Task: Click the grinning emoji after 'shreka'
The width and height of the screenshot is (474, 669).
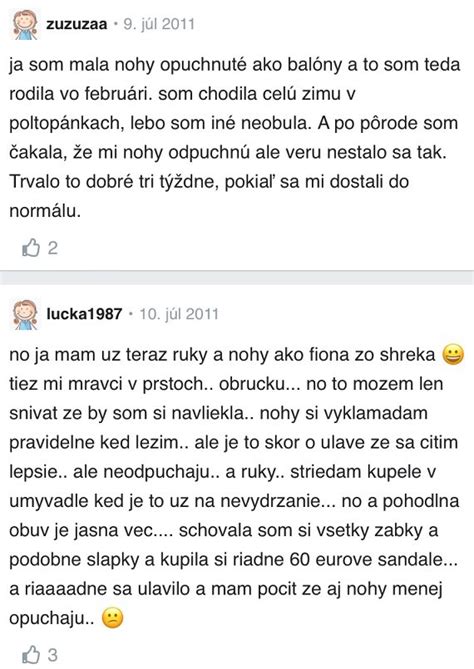Action: click(x=453, y=355)
